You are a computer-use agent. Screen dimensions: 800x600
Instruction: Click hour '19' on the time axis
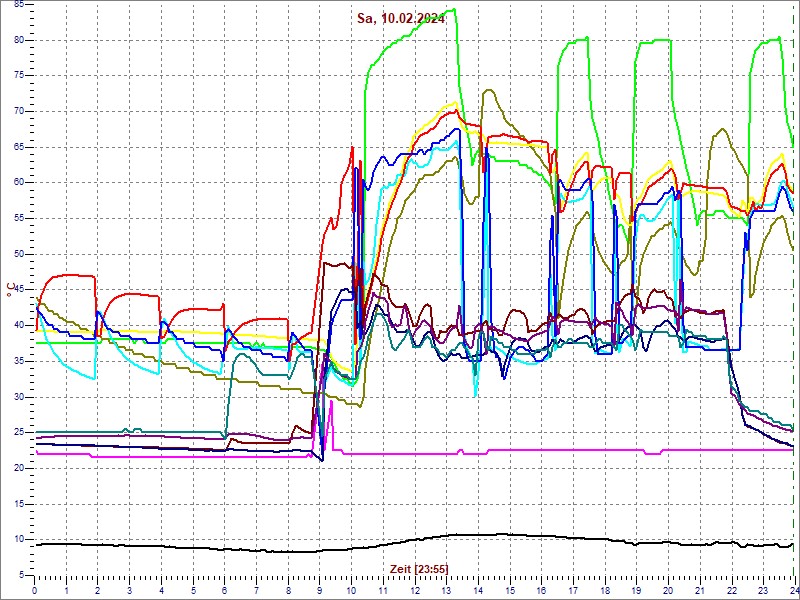coord(636,590)
